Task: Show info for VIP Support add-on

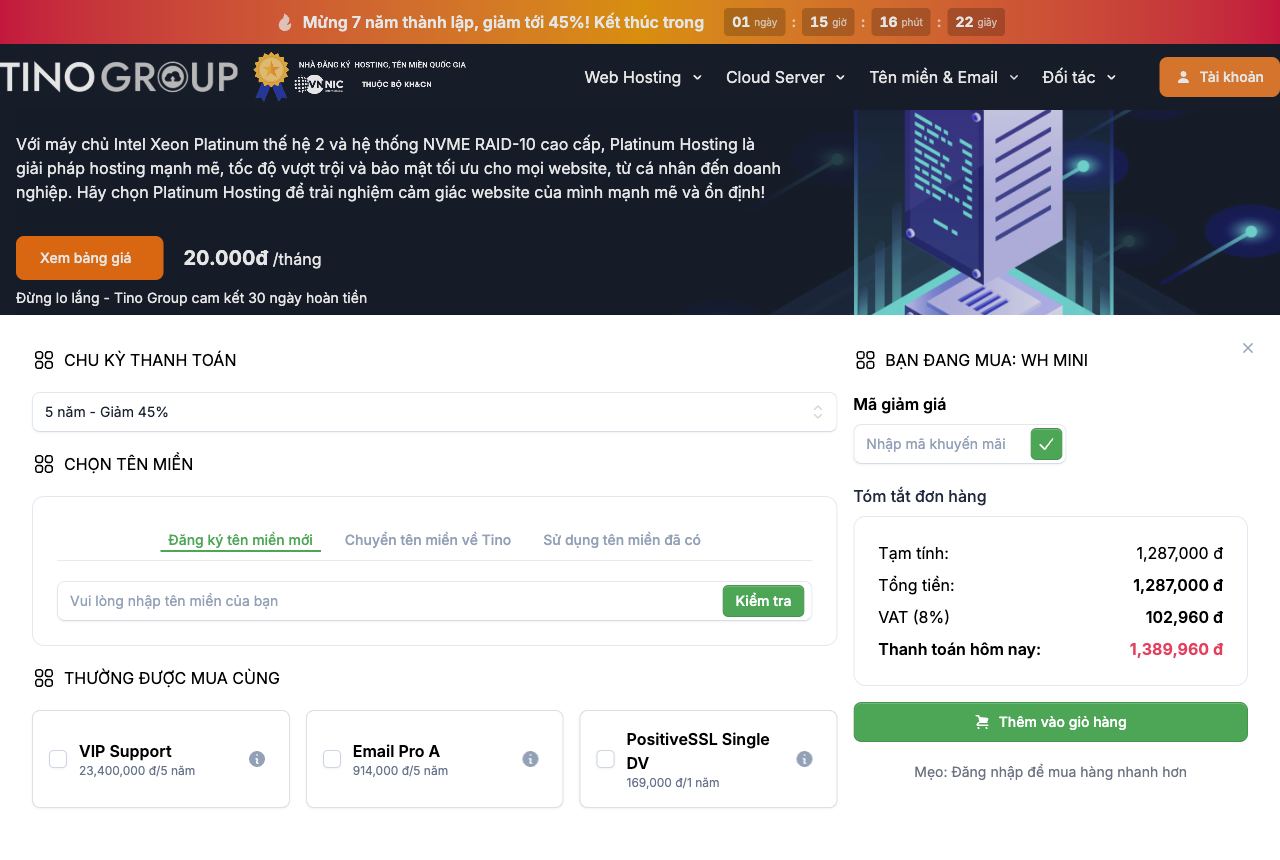Action: 257,759
